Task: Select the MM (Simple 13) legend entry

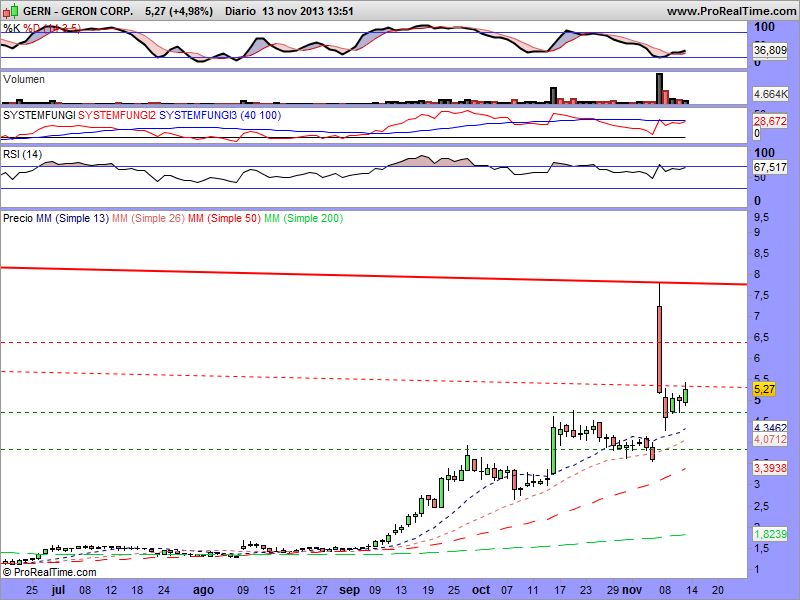Action: [x=72, y=218]
